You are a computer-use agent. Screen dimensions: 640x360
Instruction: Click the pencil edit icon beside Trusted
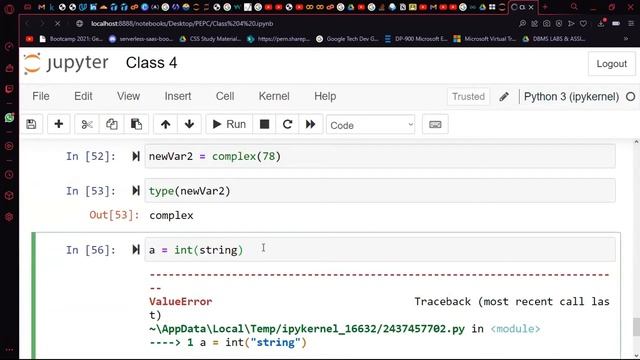pos(504,97)
